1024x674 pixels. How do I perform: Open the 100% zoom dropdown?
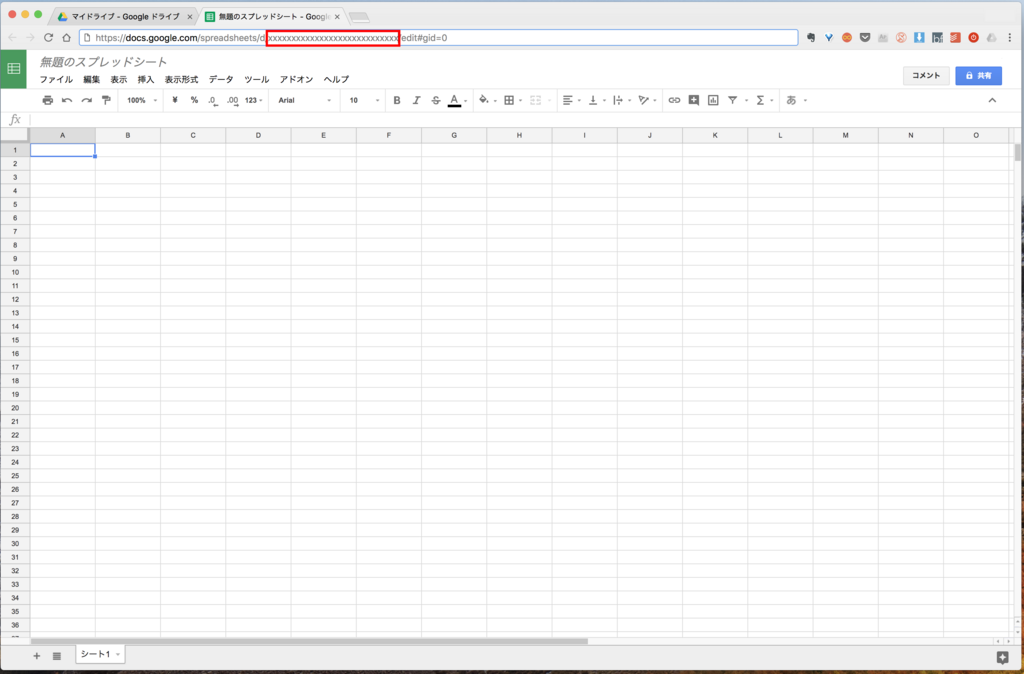[x=142, y=101]
